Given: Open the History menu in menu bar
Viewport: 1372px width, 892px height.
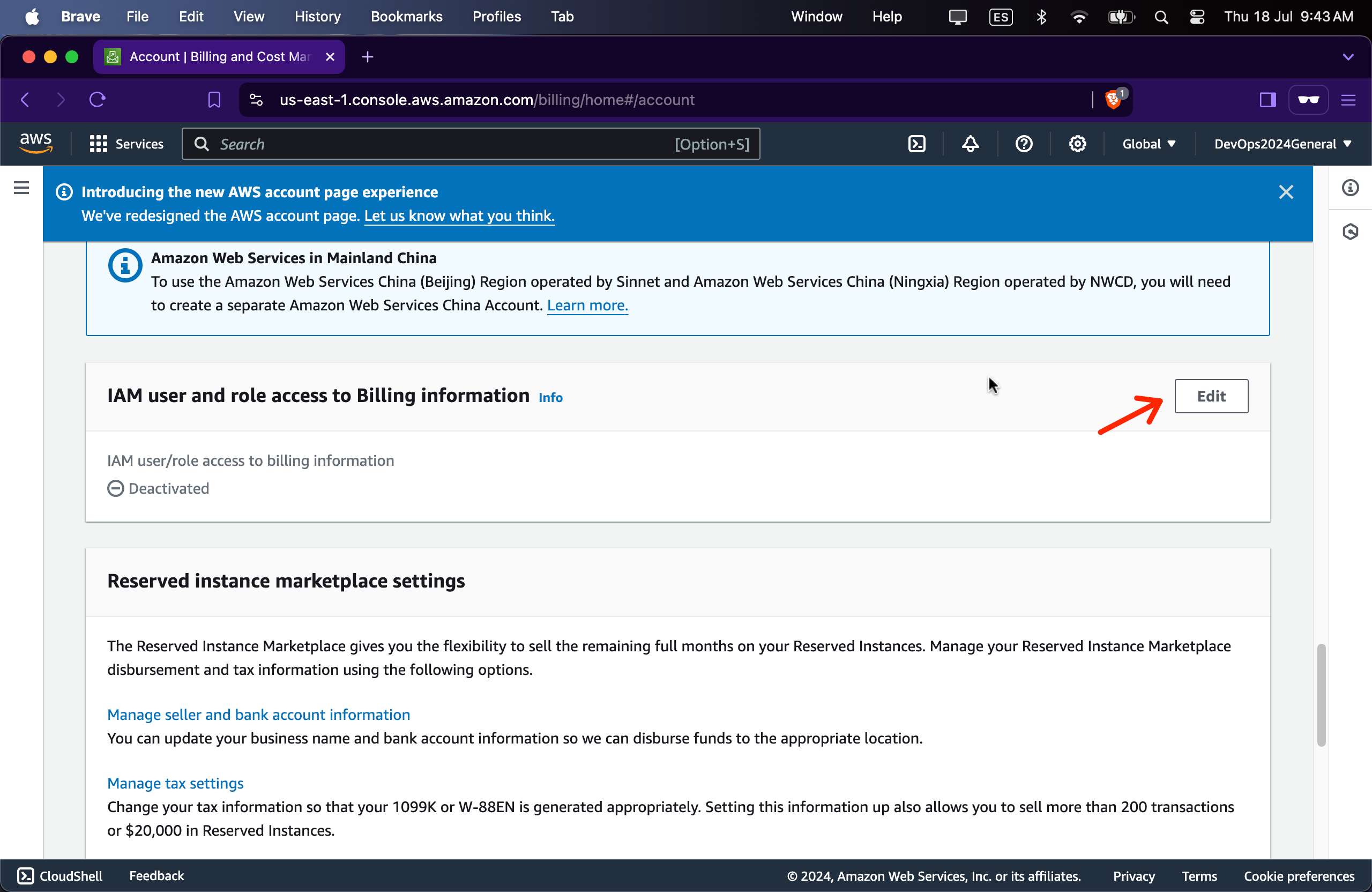Looking at the screenshot, I should [317, 16].
